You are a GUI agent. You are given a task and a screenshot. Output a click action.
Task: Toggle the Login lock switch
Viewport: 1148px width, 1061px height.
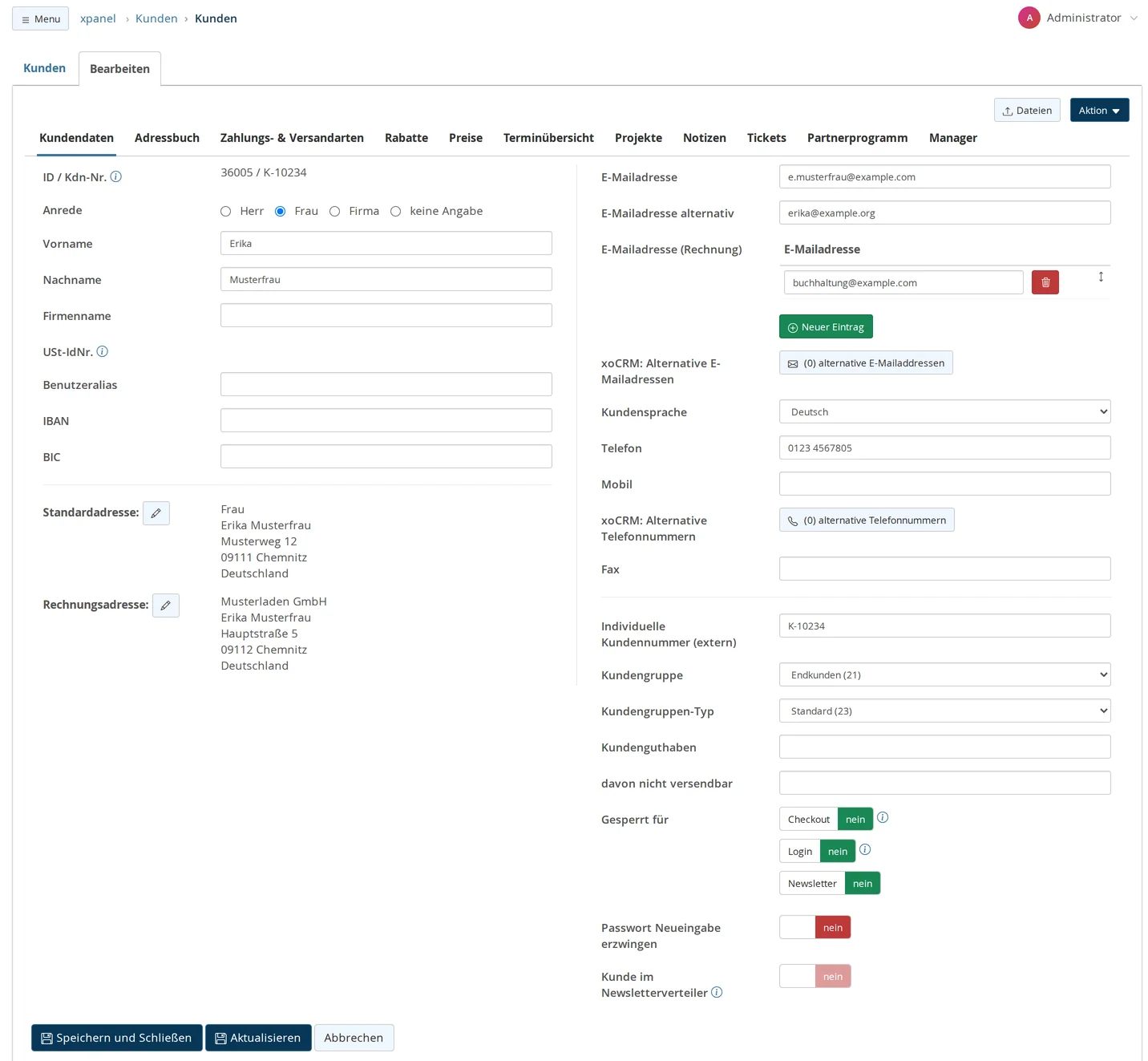pos(817,851)
